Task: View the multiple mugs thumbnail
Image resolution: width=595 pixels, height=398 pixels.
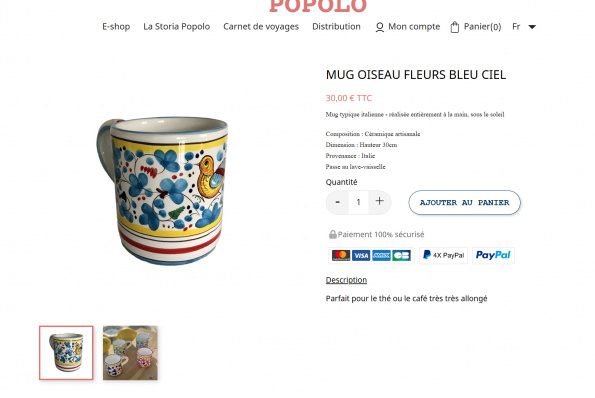Action: point(130,353)
